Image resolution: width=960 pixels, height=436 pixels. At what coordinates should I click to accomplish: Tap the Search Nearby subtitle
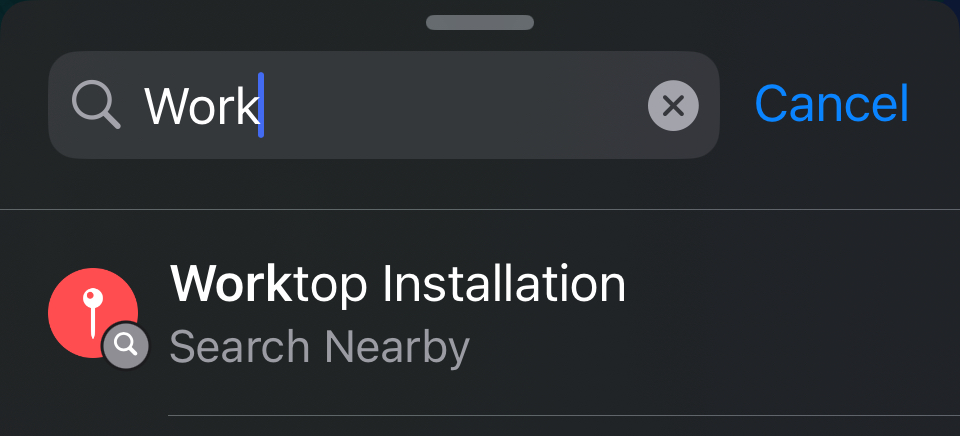tap(319, 347)
